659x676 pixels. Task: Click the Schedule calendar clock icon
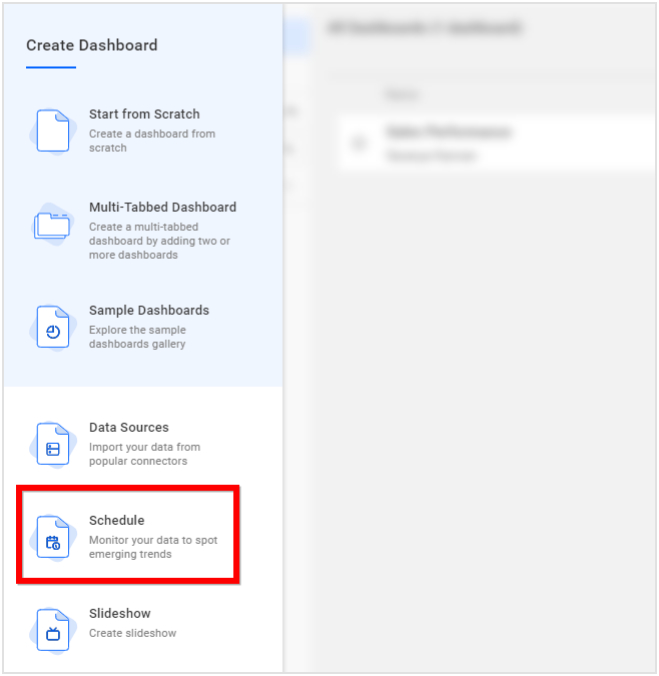53,537
